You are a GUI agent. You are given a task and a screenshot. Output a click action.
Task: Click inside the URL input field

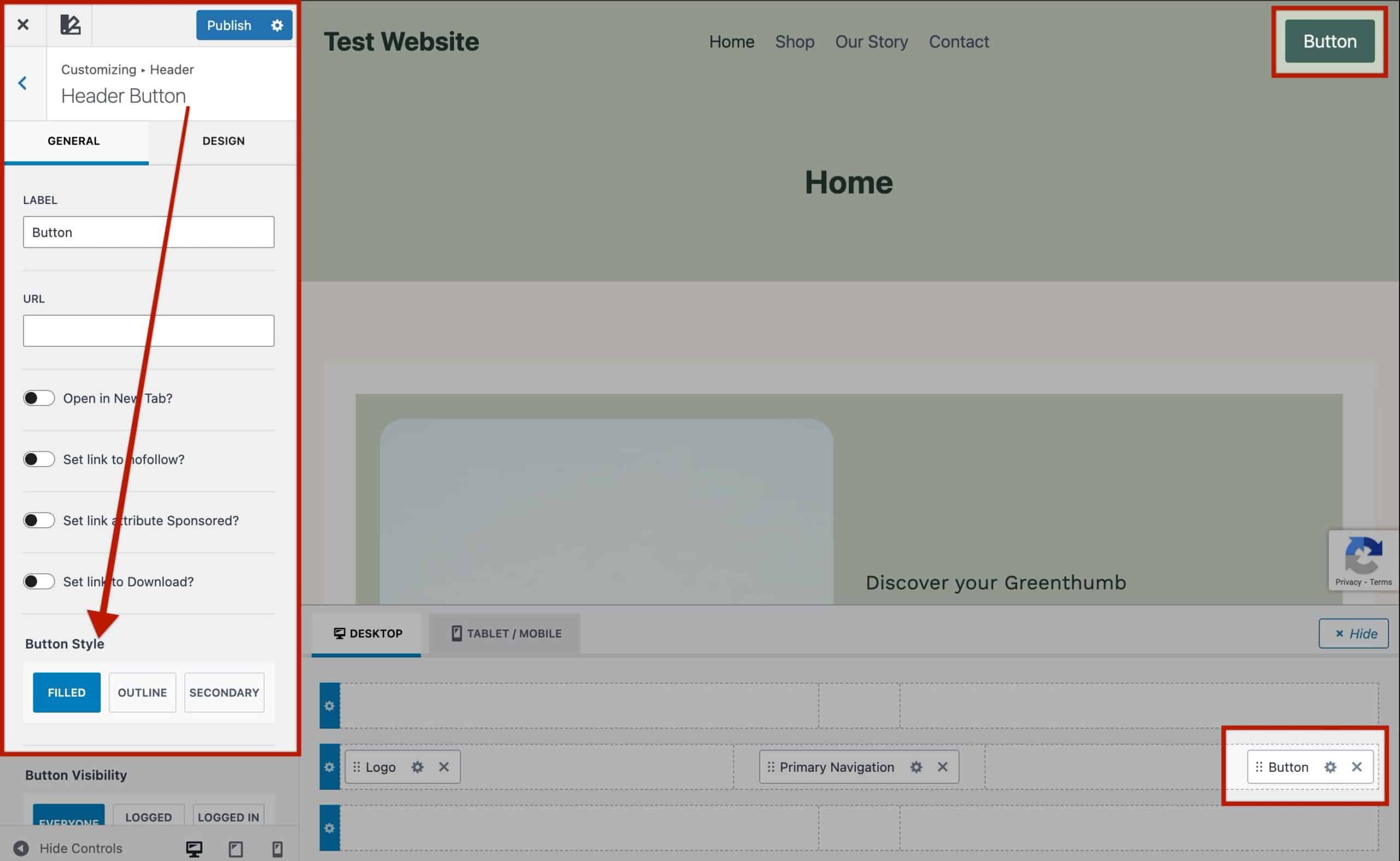148,330
